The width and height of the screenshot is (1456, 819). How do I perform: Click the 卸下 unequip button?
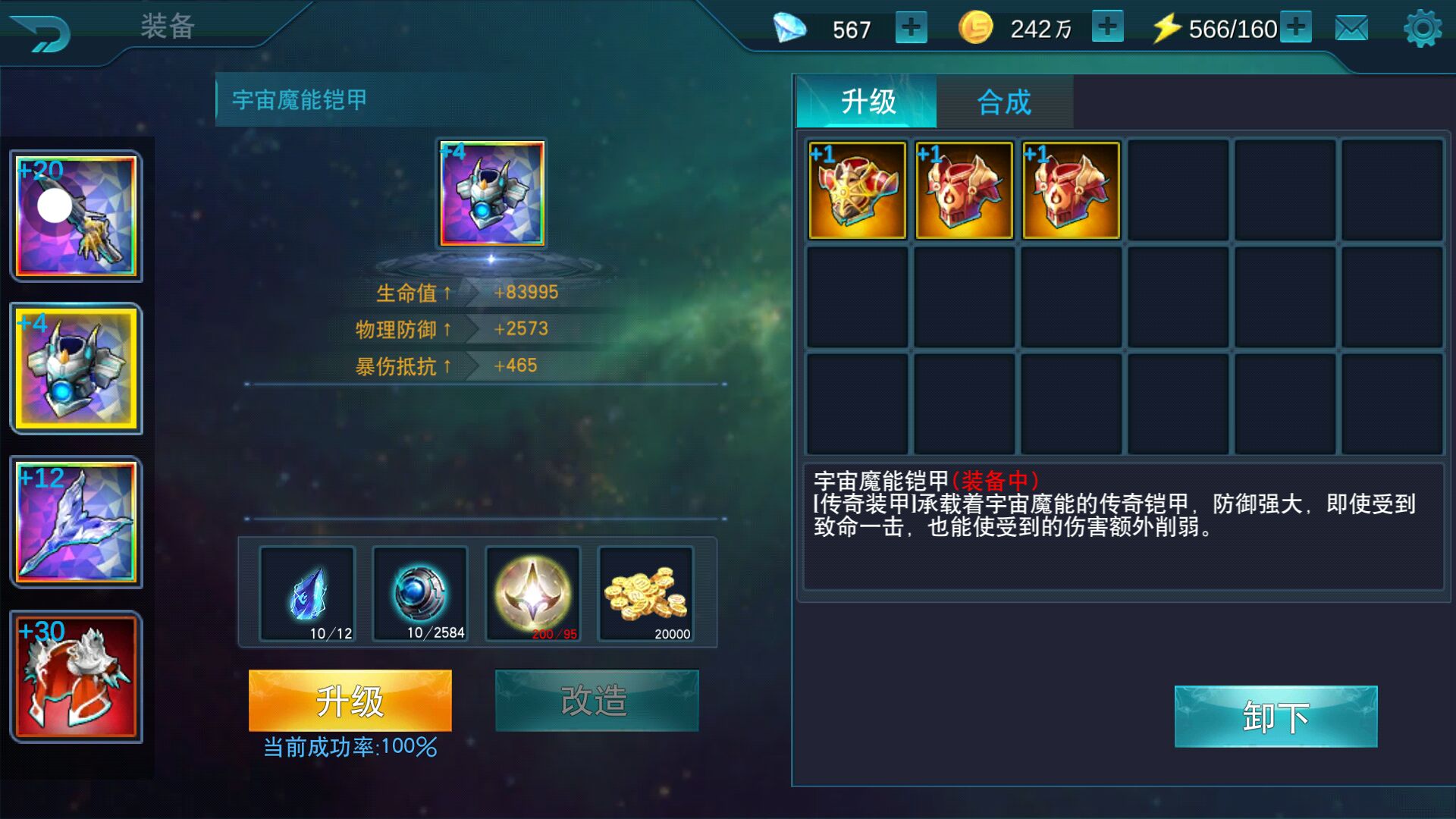tap(1276, 717)
